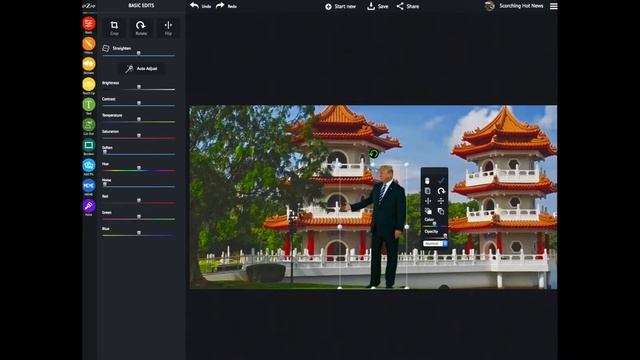
Task: Click the Rotate tool in Basic Edits
Action: tap(141, 28)
